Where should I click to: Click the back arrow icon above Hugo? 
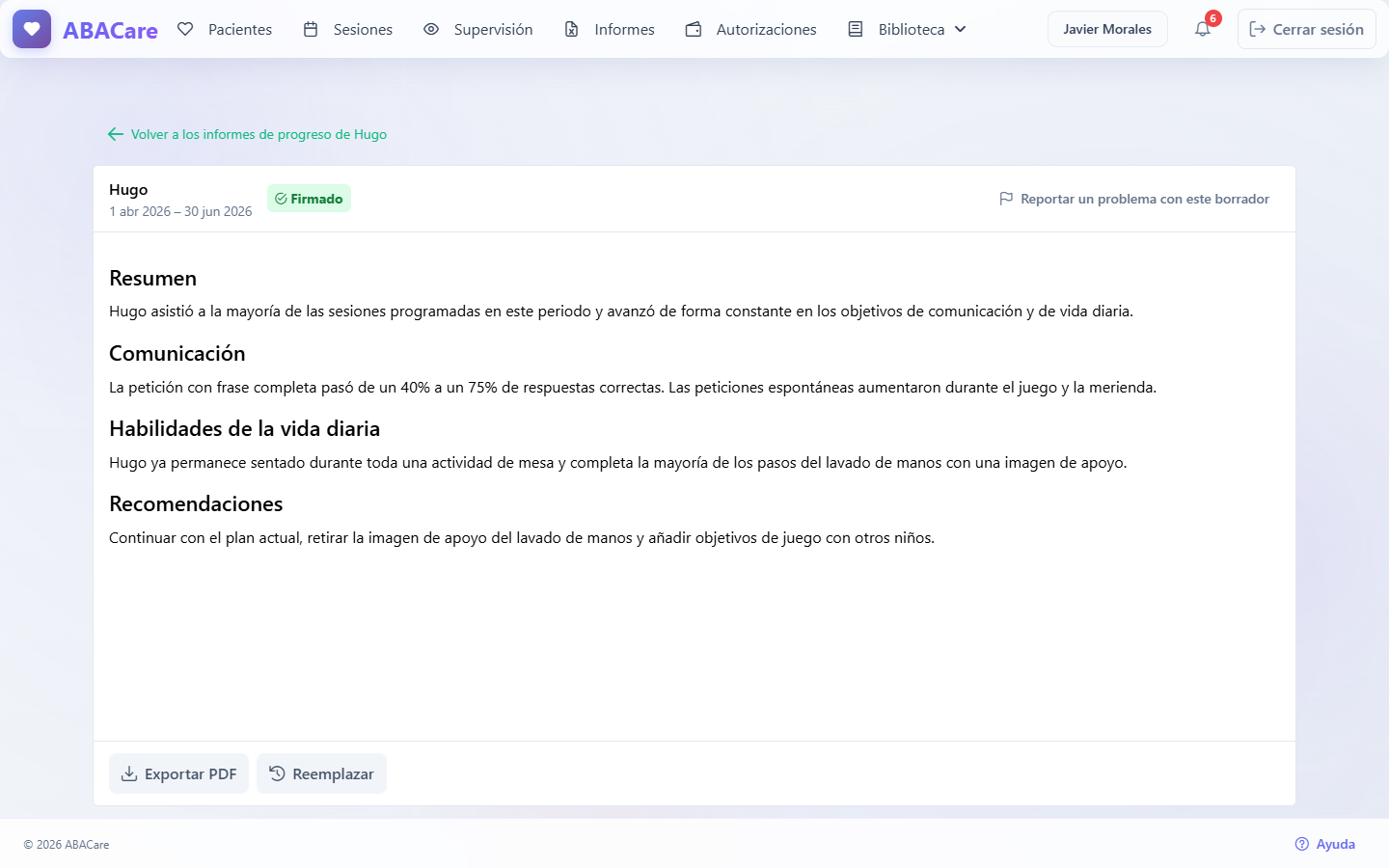coord(116,134)
